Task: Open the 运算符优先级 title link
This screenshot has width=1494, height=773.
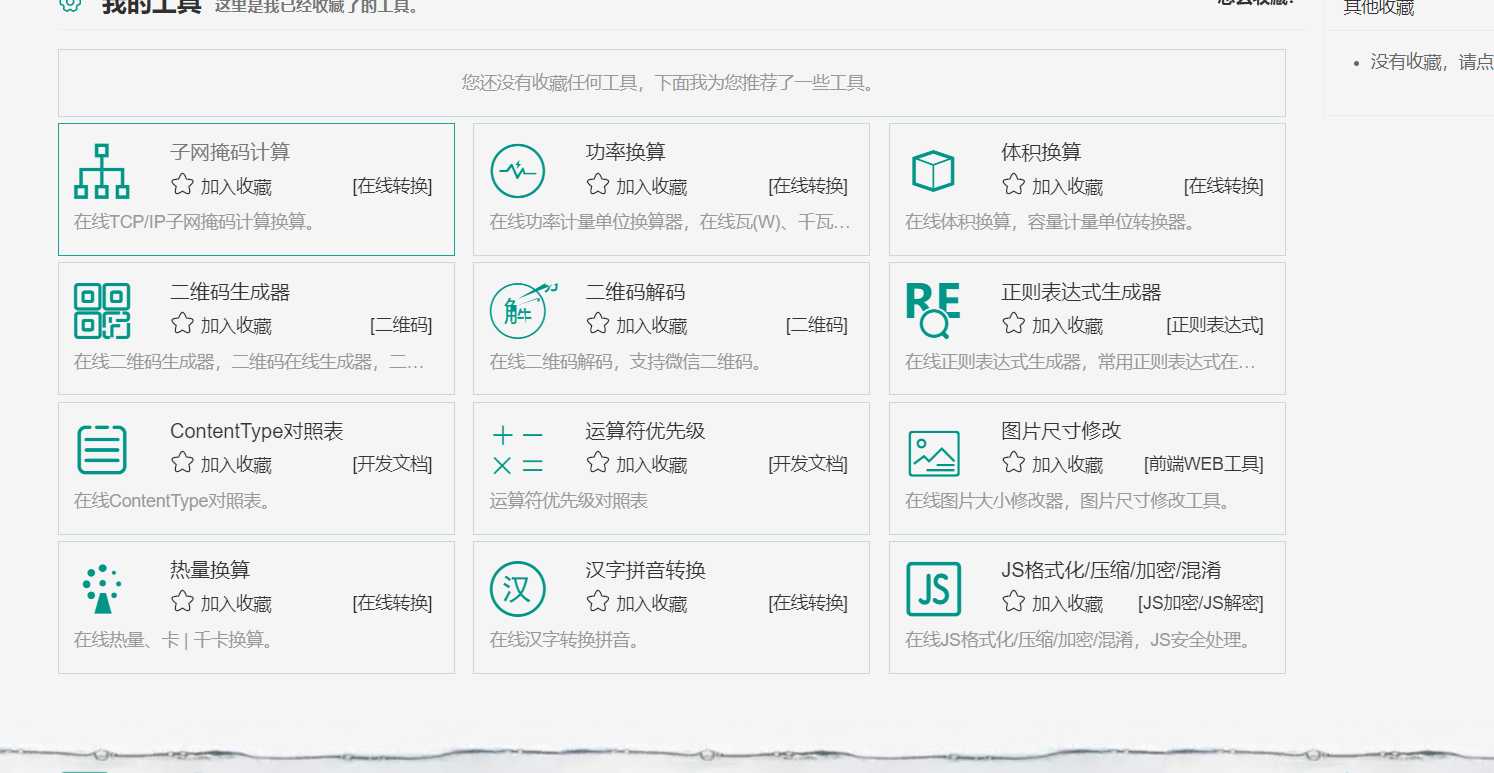Action: (646, 431)
